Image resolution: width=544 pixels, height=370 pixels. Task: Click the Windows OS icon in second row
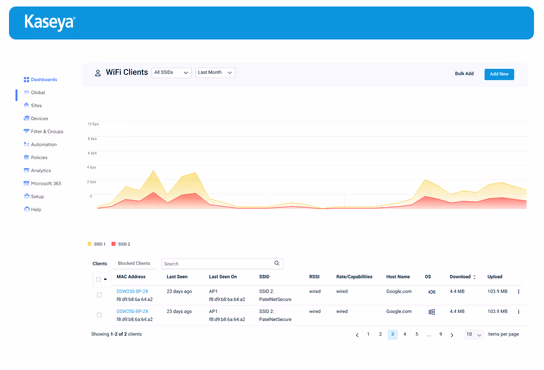click(432, 312)
